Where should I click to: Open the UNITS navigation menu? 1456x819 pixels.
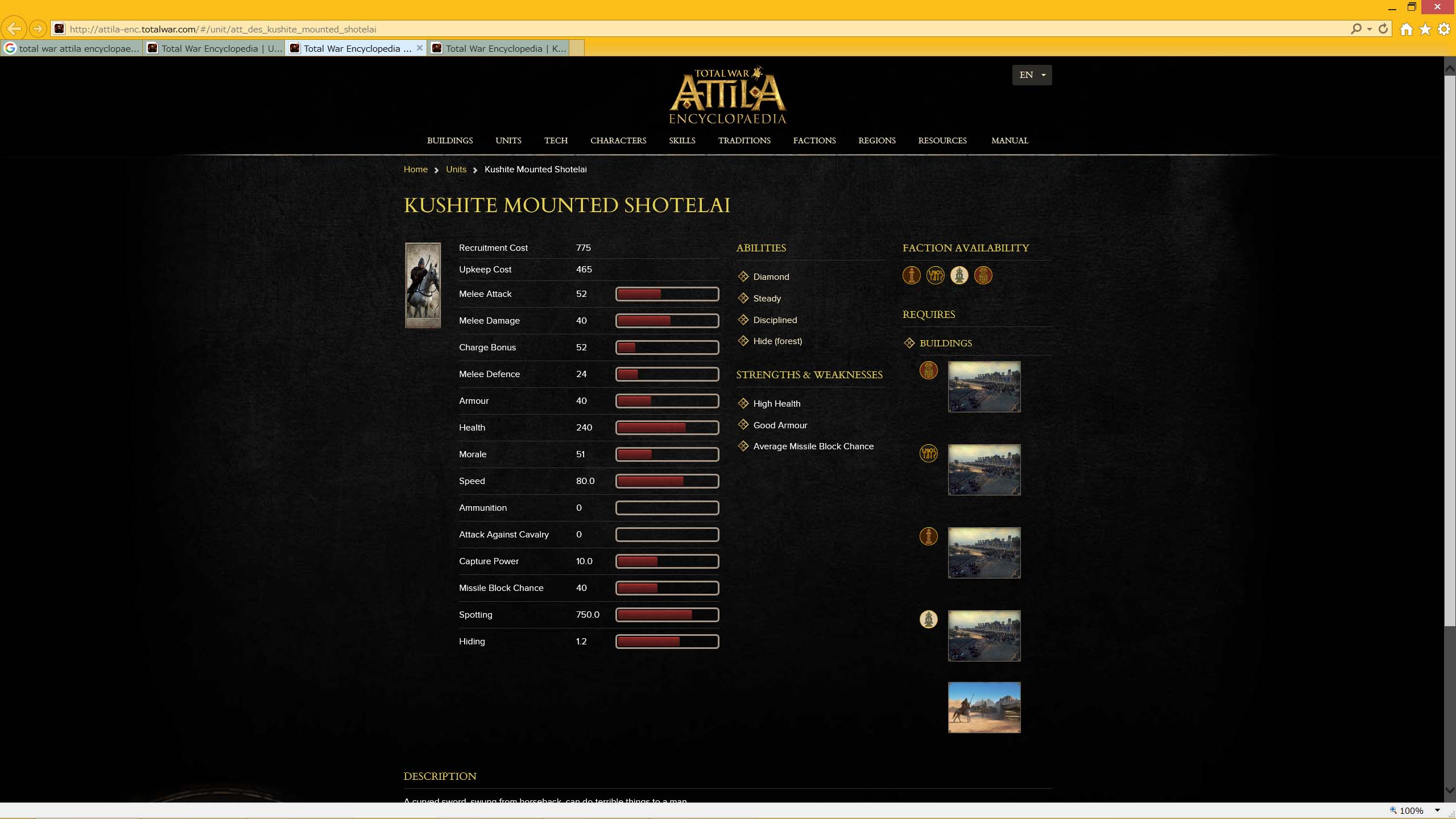pos(508,140)
